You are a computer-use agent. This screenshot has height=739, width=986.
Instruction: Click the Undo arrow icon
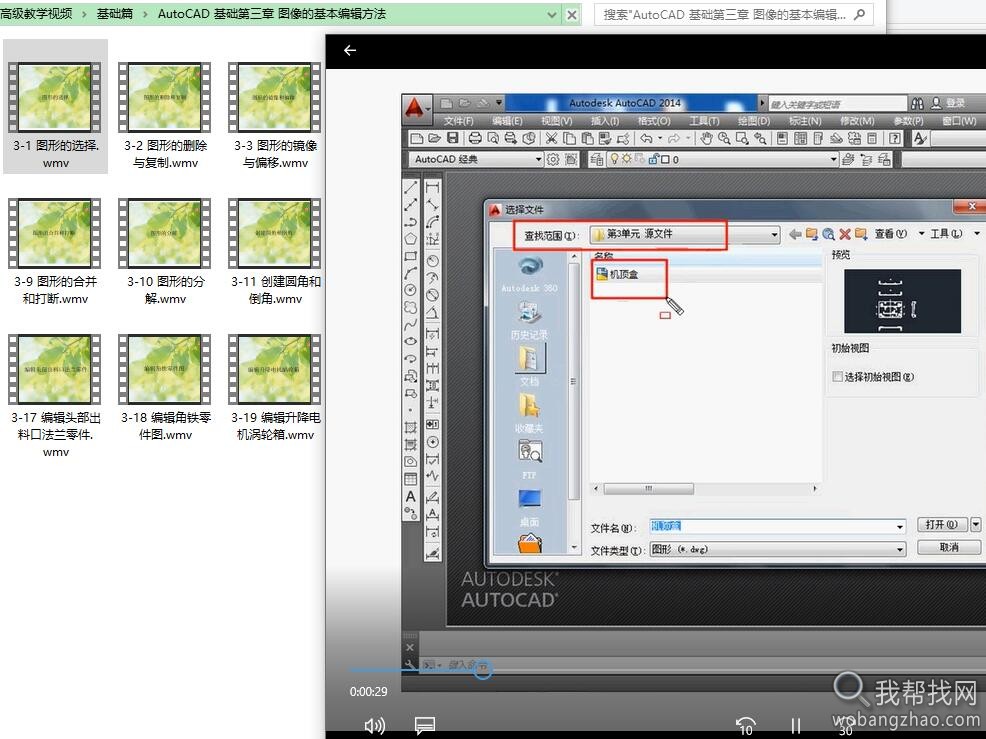point(646,138)
